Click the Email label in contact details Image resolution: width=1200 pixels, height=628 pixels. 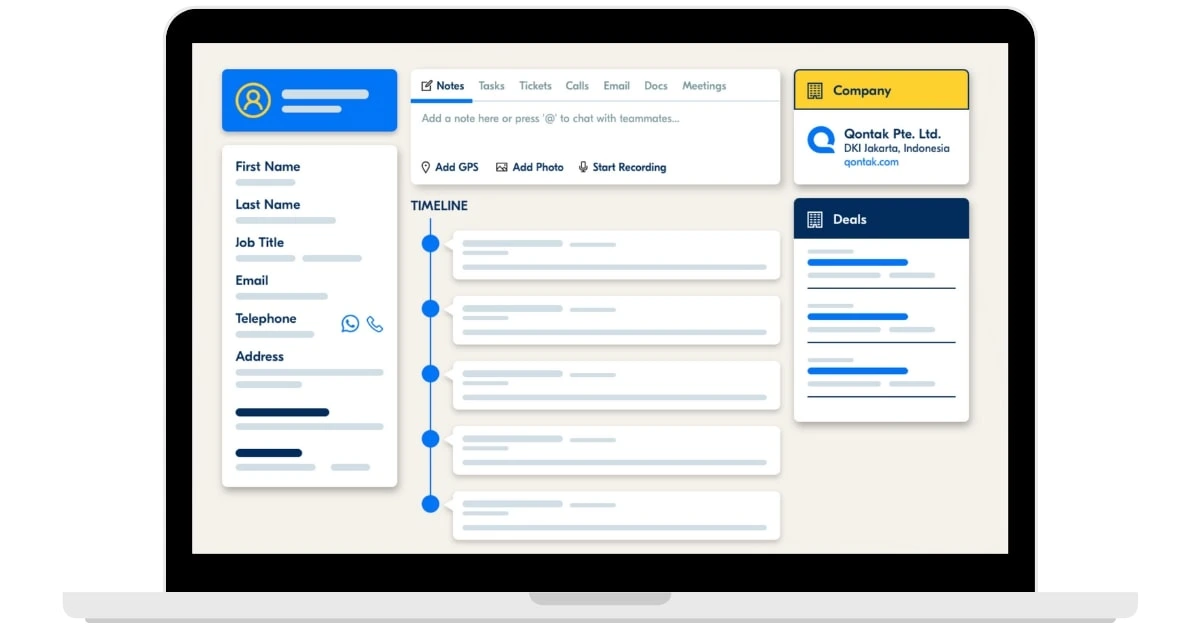(x=252, y=280)
